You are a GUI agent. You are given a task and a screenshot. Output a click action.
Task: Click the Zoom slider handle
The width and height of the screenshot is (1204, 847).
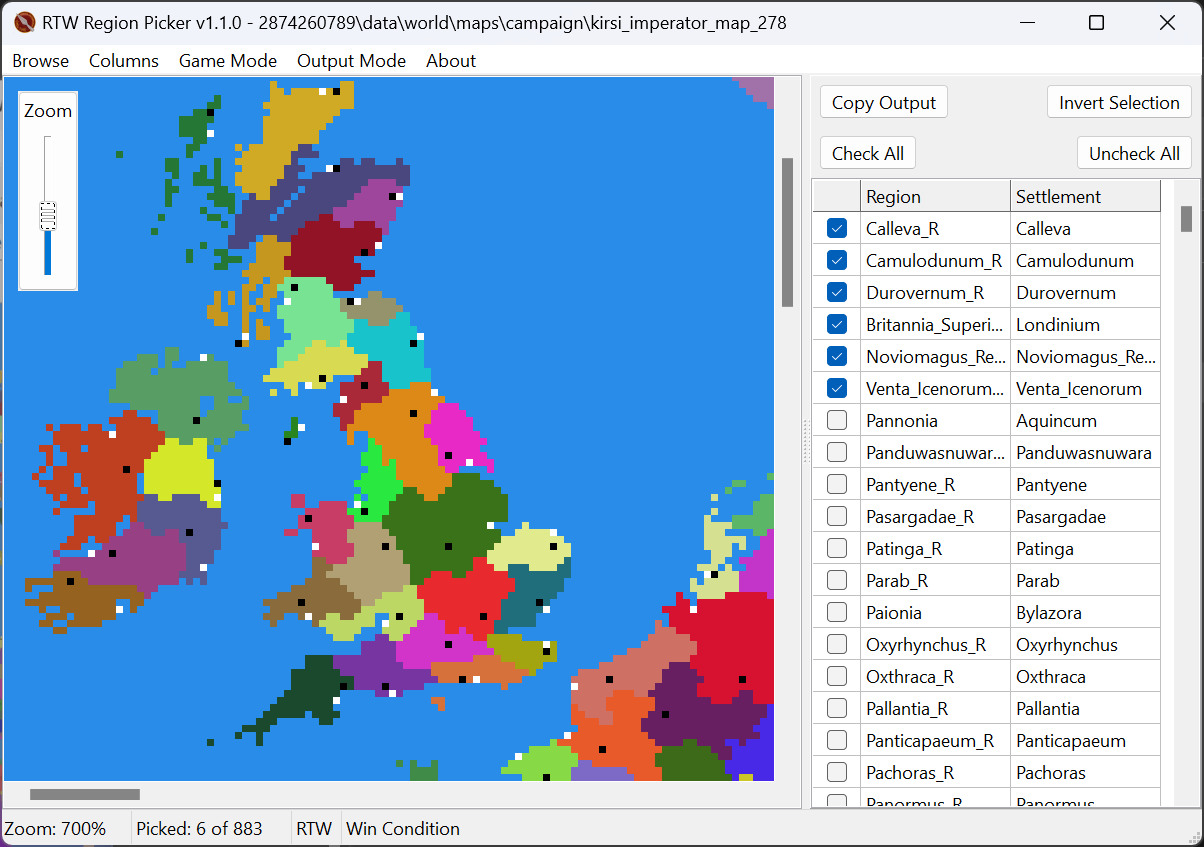[47, 215]
